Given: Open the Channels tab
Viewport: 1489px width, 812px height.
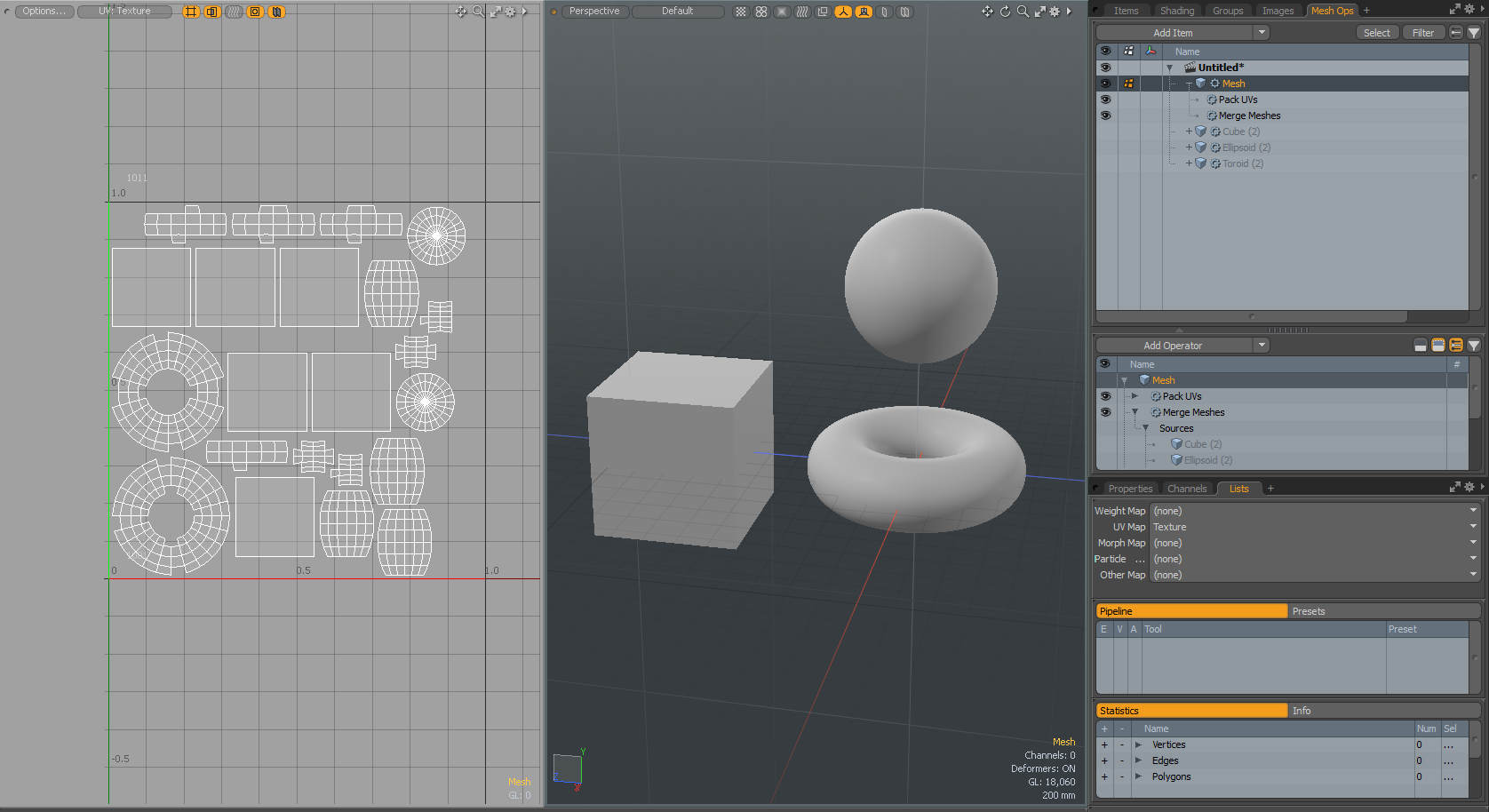Looking at the screenshot, I should [x=1187, y=489].
